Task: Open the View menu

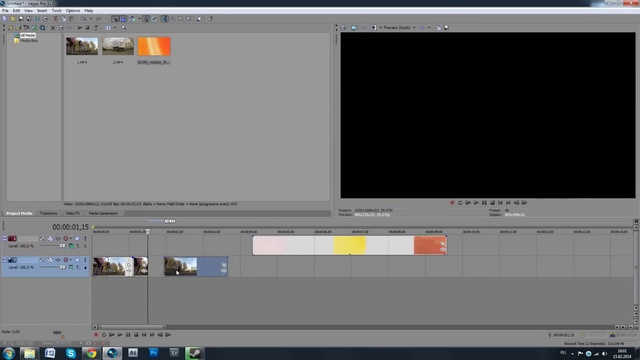Action: click(29, 11)
